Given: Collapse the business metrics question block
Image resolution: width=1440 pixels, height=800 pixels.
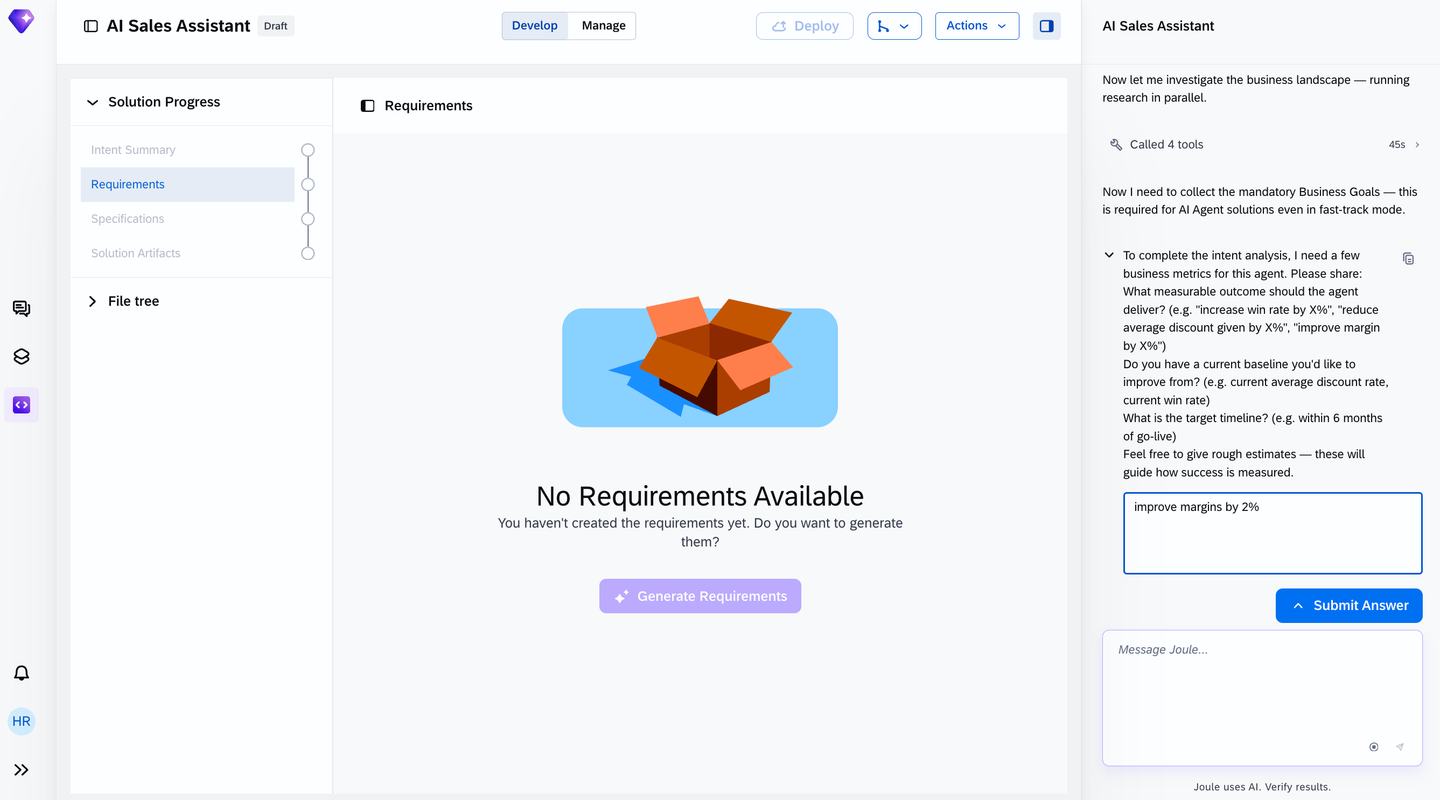Looking at the screenshot, I should coord(1109,255).
